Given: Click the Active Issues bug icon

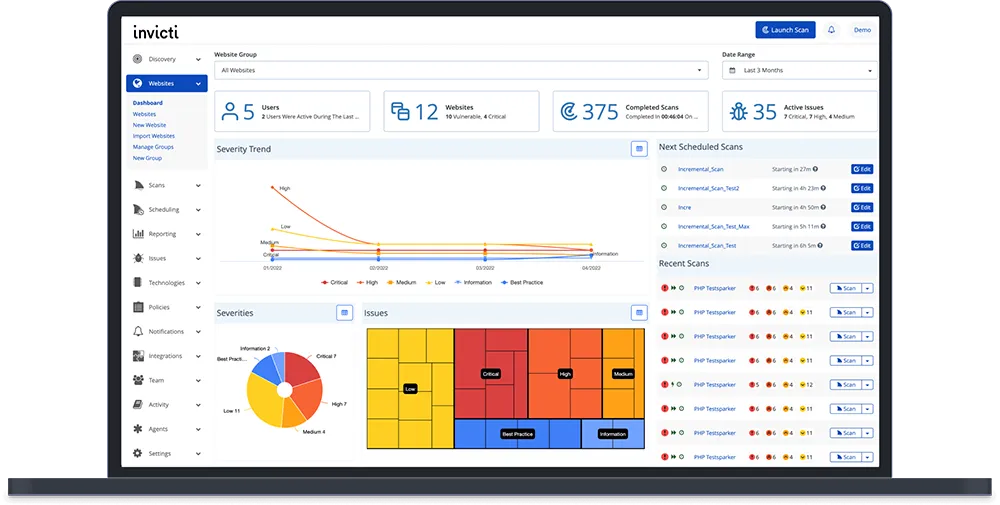Looking at the screenshot, I should click(x=739, y=112).
